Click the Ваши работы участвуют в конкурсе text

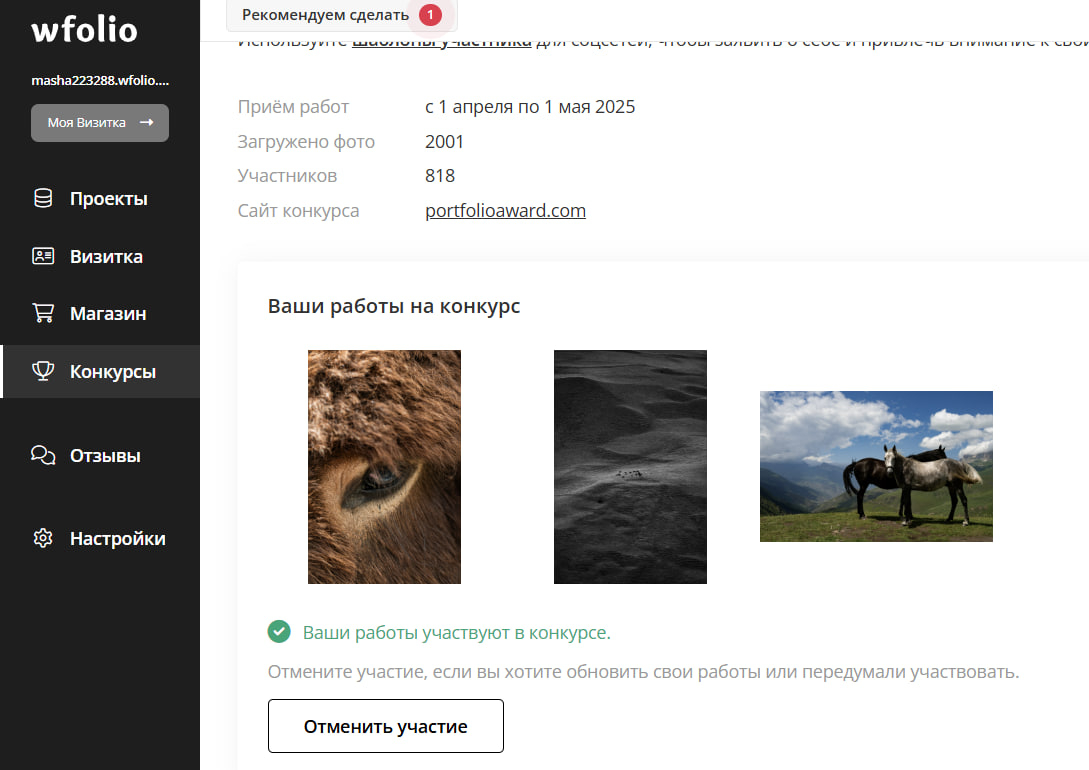click(x=456, y=633)
